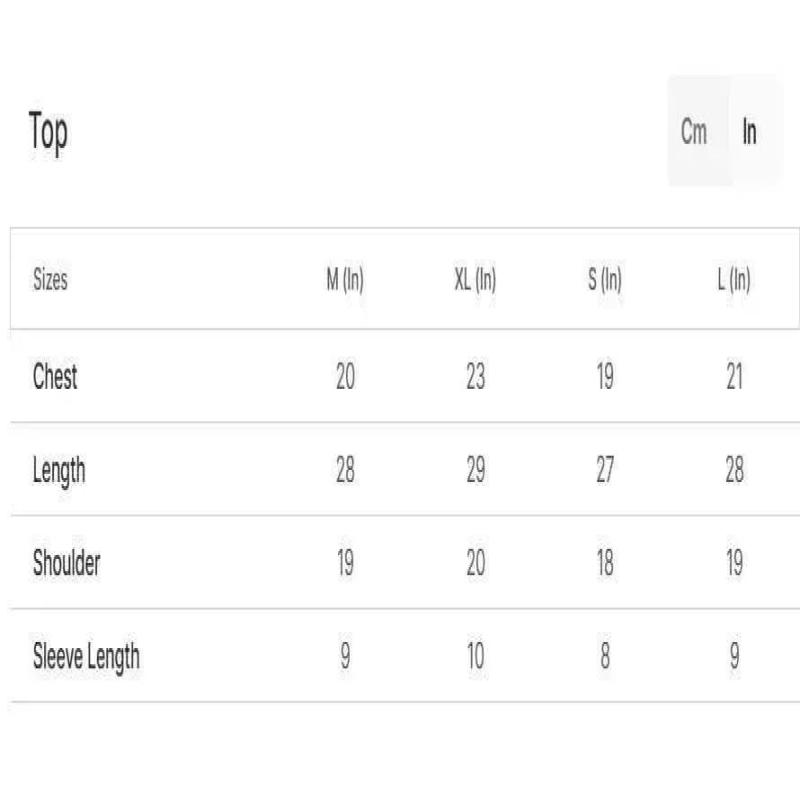
Task: Click the XL chest value 23
Action: click(475, 377)
